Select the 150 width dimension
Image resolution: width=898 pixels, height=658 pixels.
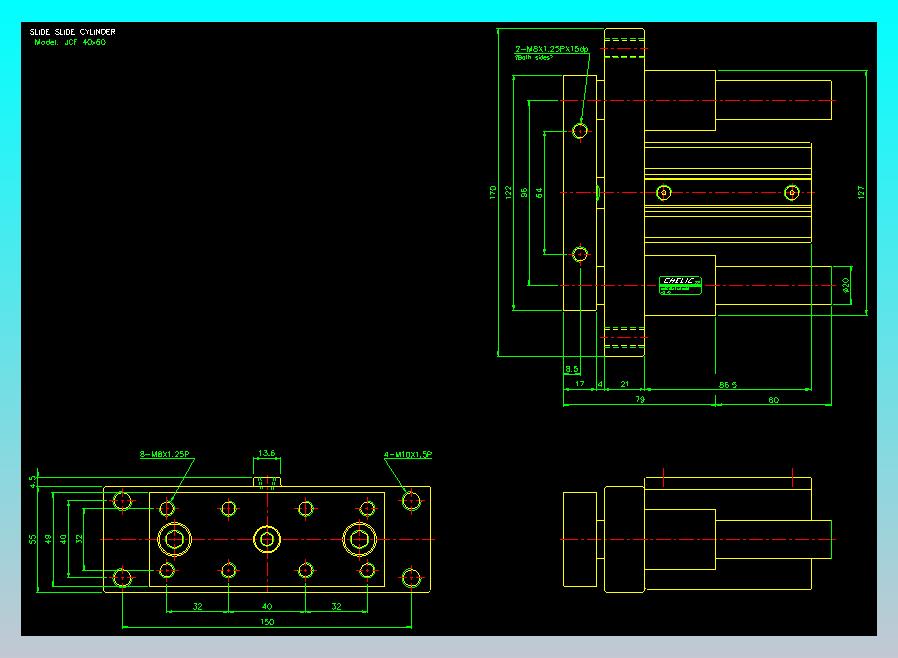click(x=267, y=621)
